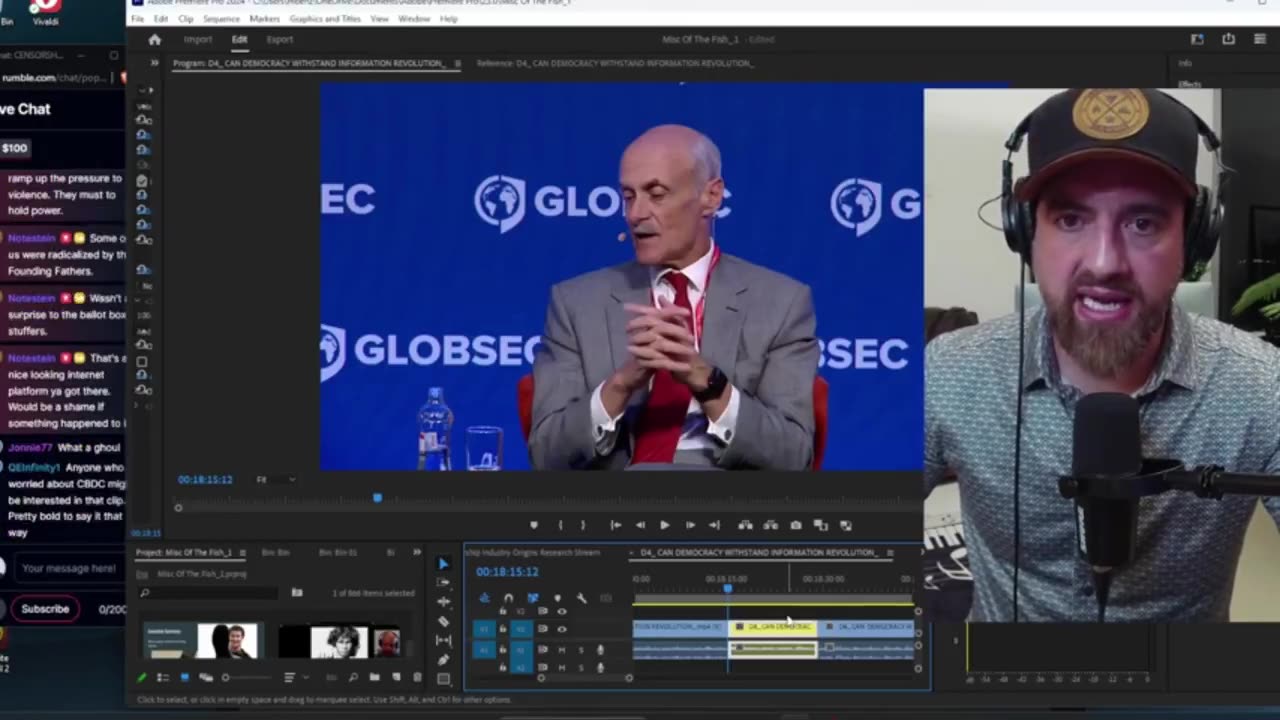Open the timeline sequence panel menu
1280x720 pixels.
pos(890,552)
